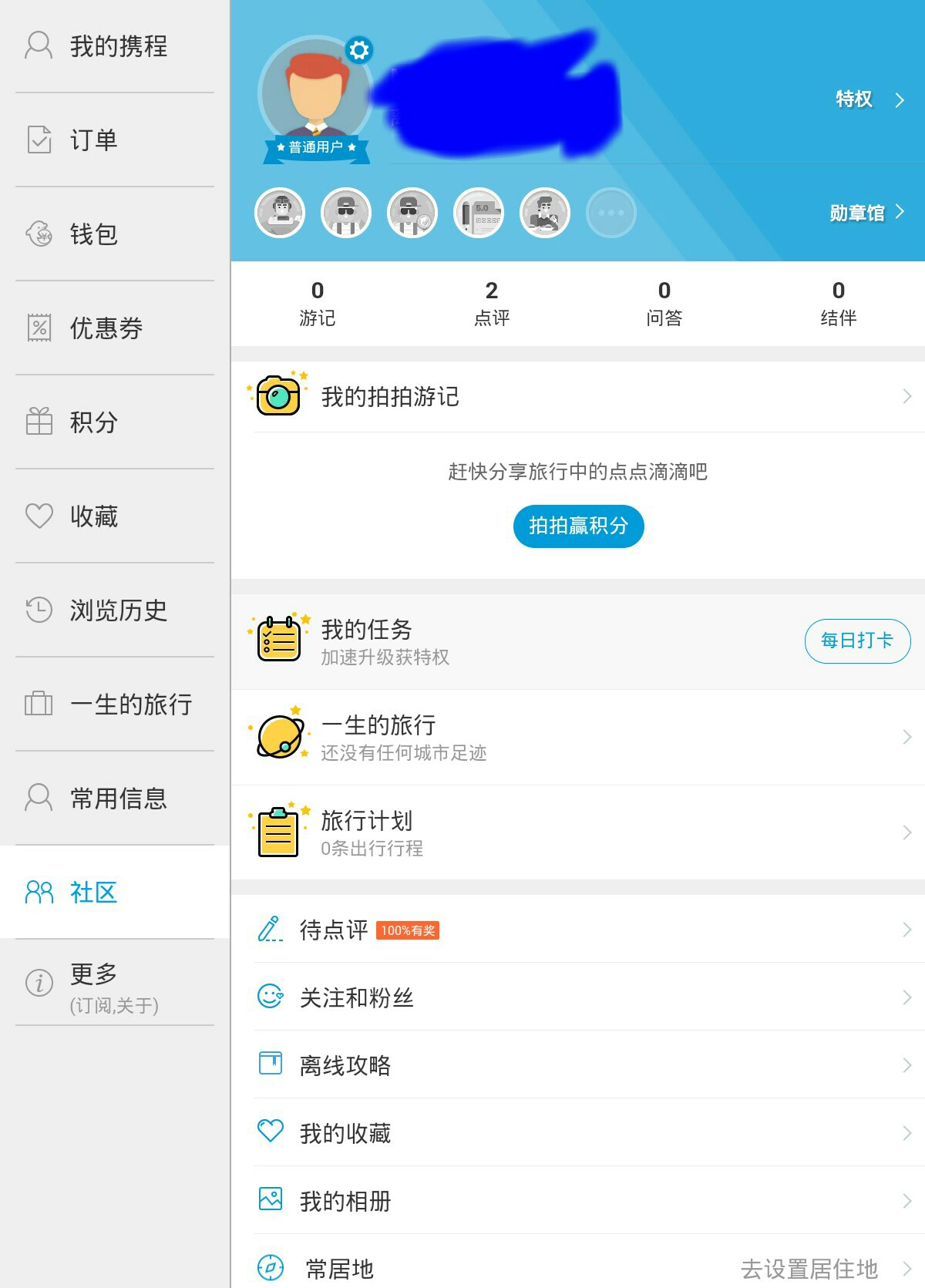Expand the 勋章馆 chevron arrow
The height and width of the screenshot is (1288, 925).
pos(900,212)
